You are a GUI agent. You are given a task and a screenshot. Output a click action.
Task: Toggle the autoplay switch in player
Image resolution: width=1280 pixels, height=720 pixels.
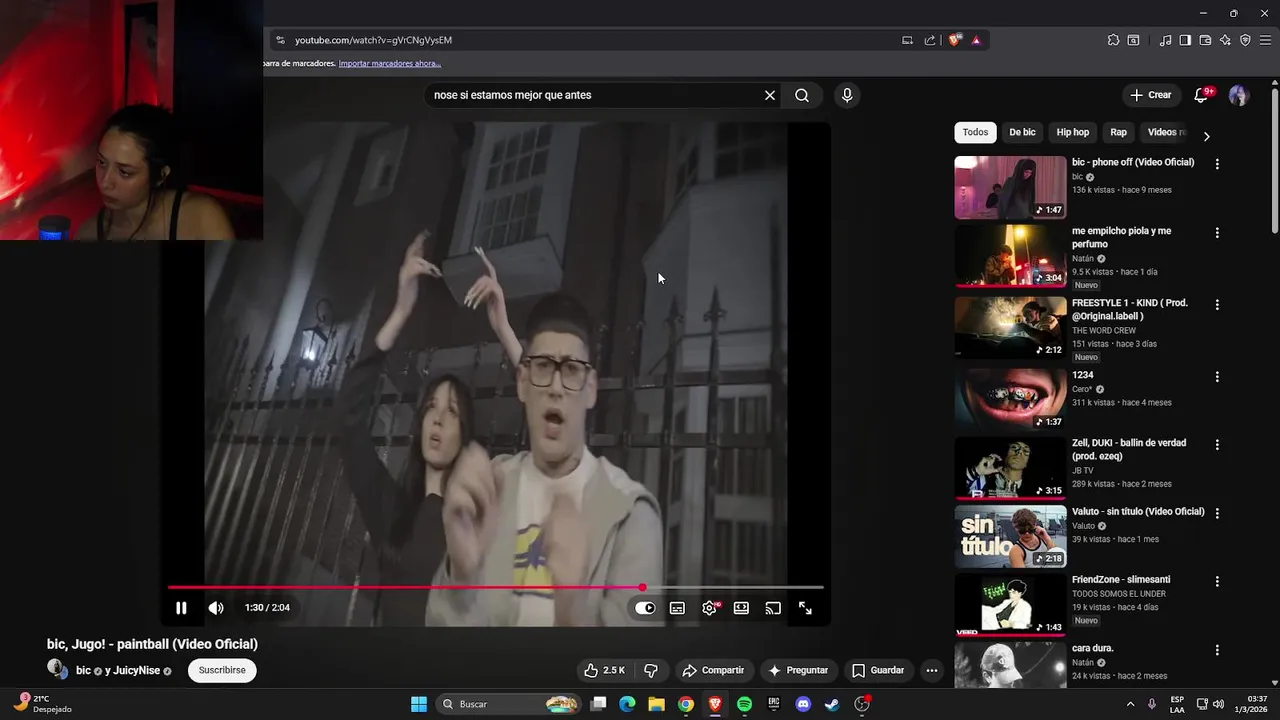[x=645, y=608]
